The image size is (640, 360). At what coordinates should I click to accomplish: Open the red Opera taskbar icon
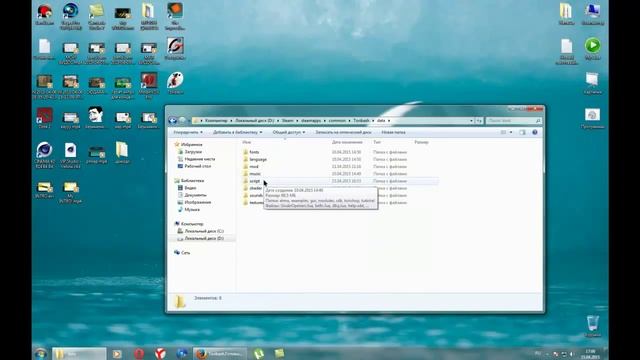tap(139, 353)
